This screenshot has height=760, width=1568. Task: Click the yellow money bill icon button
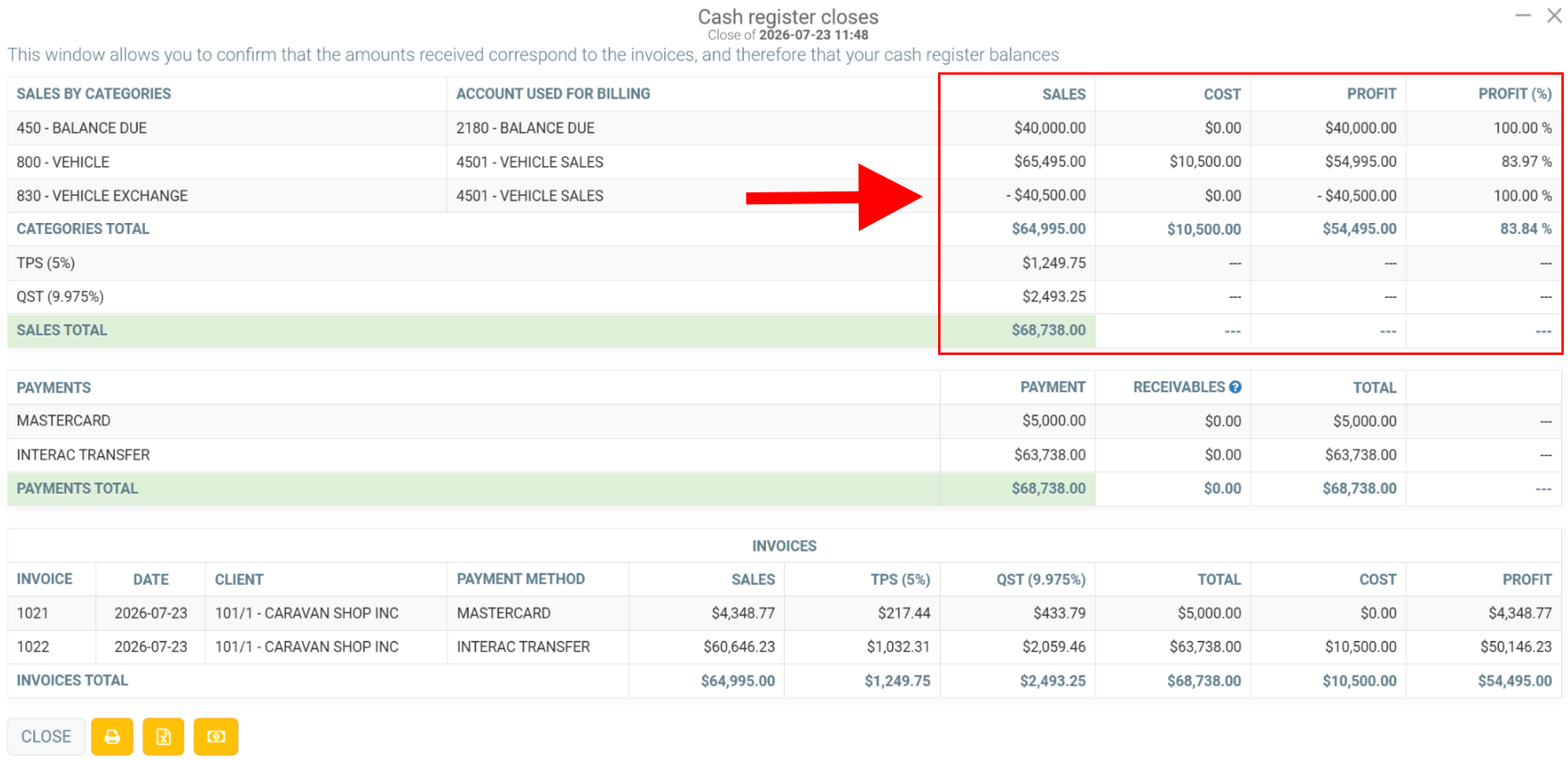[x=216, y=736]
